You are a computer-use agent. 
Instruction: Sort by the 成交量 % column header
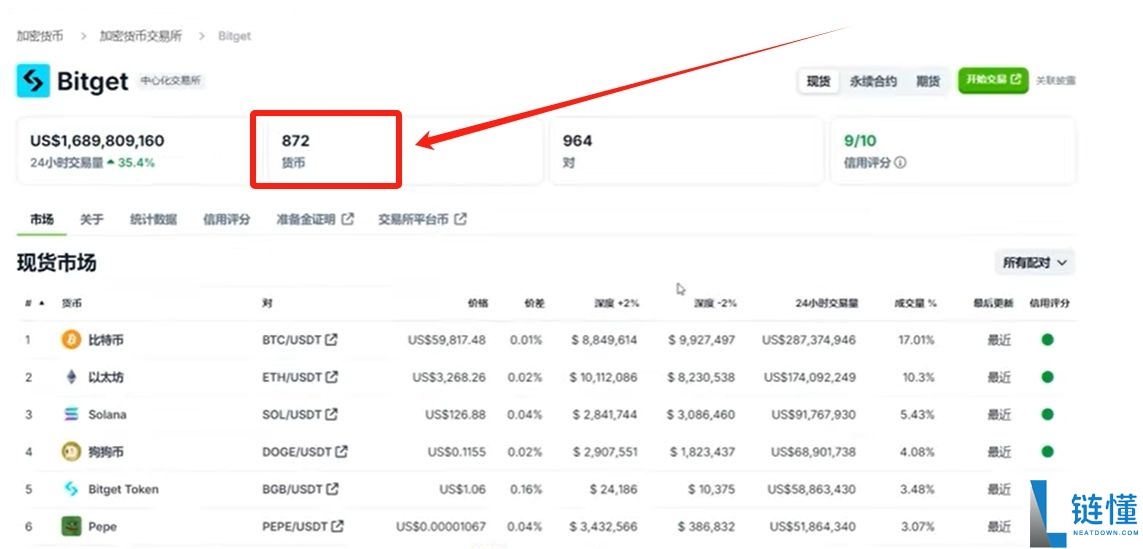[916, 303]
